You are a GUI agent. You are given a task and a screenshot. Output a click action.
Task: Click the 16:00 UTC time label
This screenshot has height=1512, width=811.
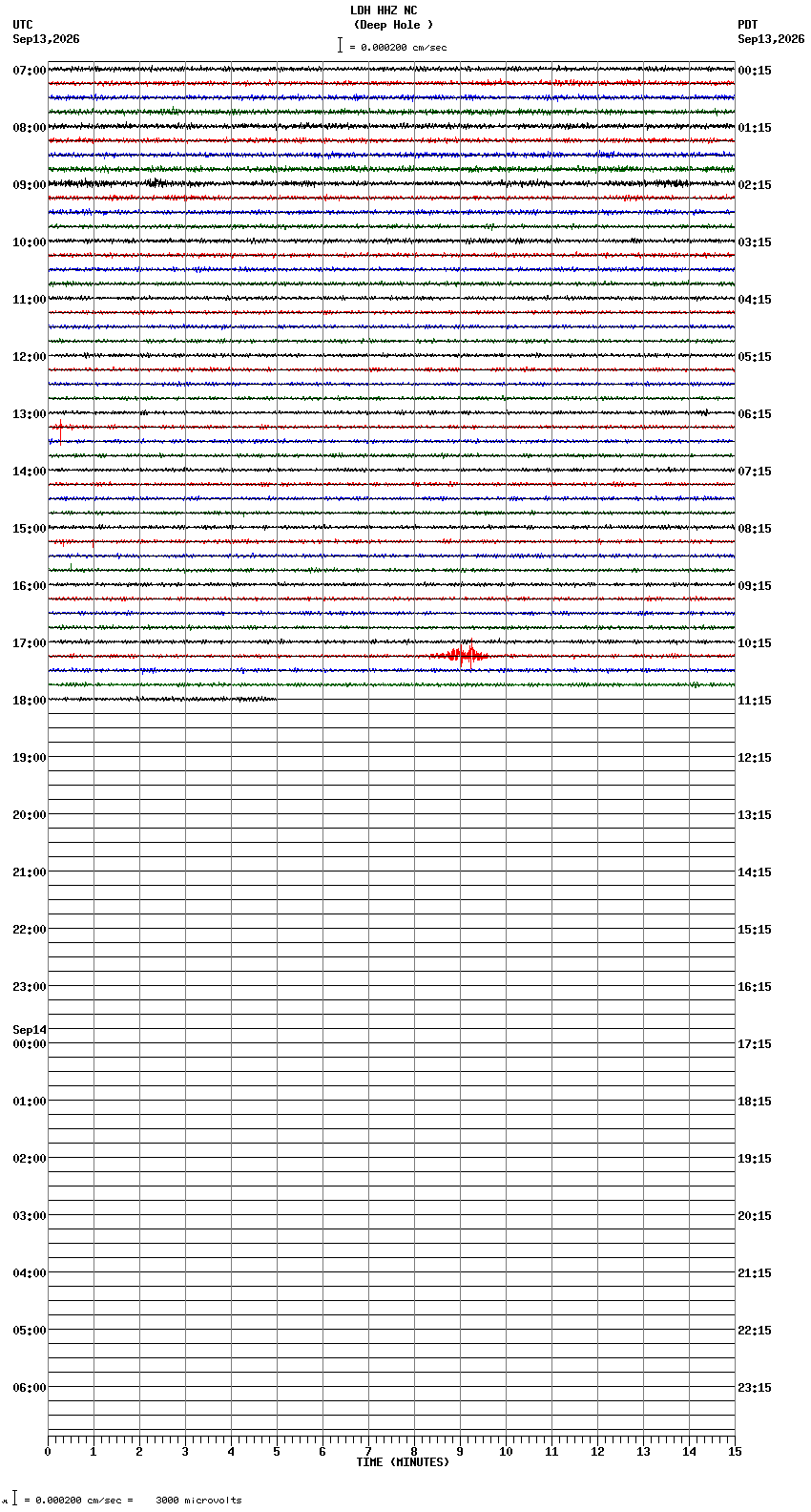tap(30, 585)
